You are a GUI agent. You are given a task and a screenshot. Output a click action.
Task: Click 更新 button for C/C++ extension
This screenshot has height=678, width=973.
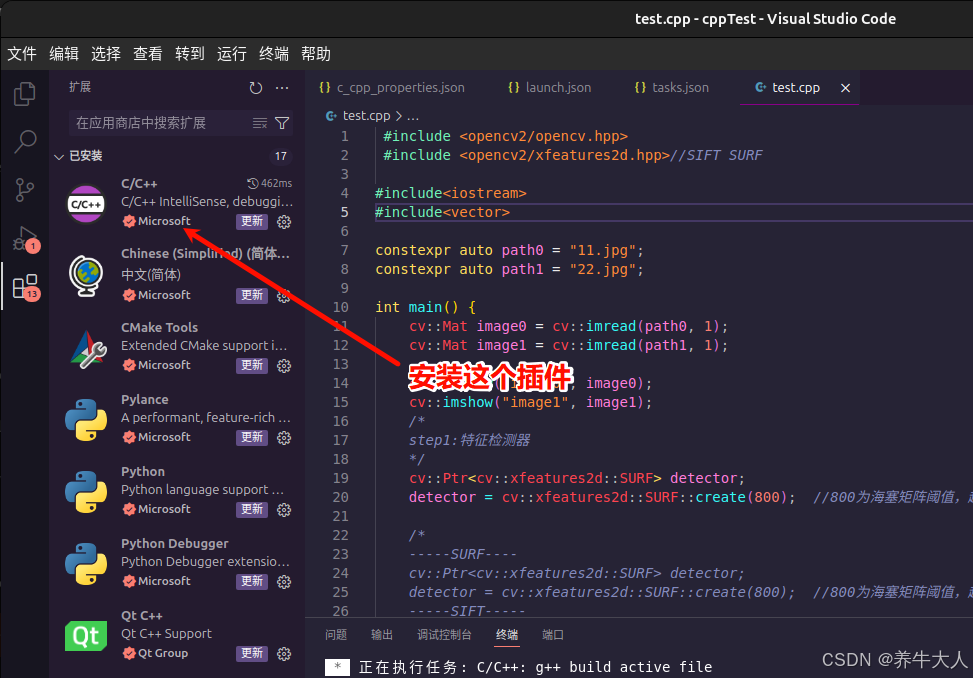[x=252, y=221]
